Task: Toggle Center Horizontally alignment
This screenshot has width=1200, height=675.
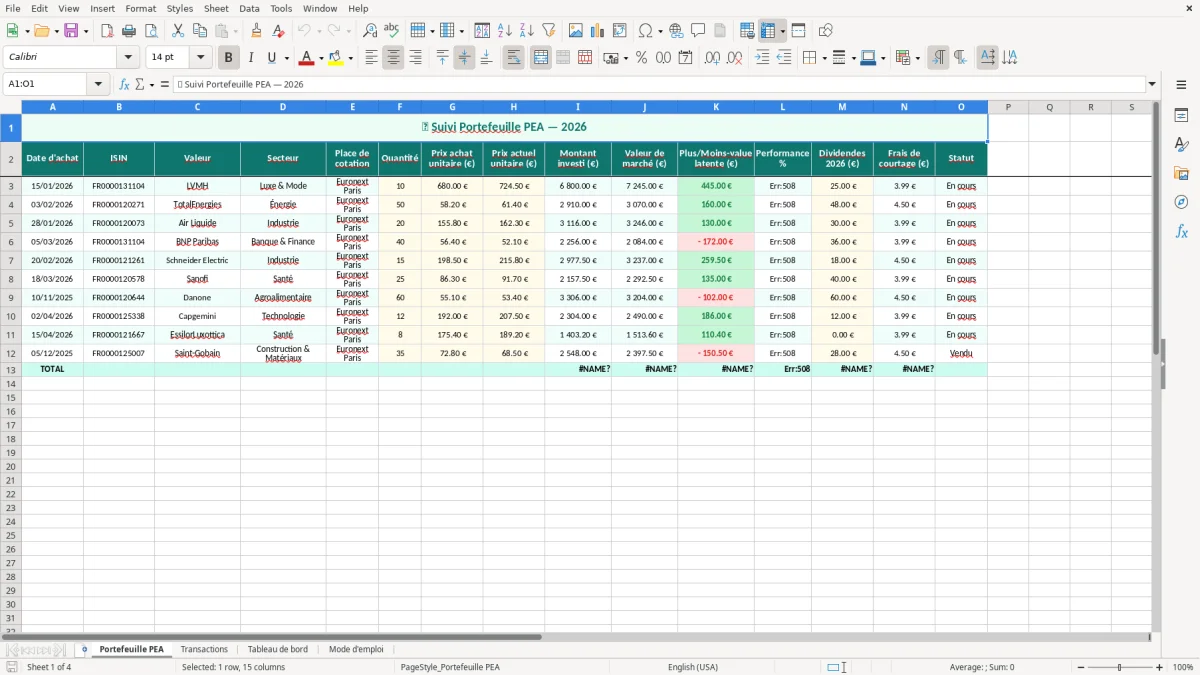Action: (393, 58)
